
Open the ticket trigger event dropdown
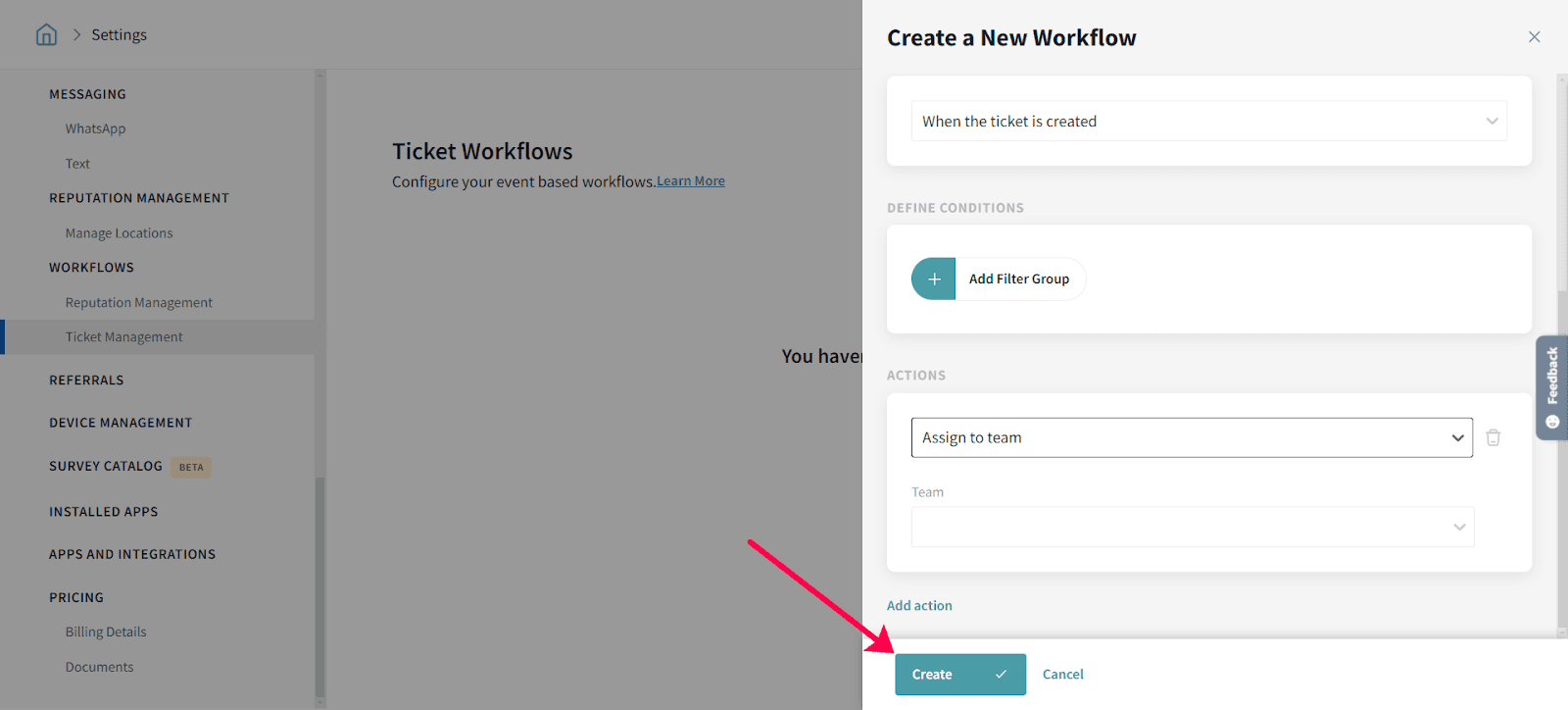[1208, 122]
